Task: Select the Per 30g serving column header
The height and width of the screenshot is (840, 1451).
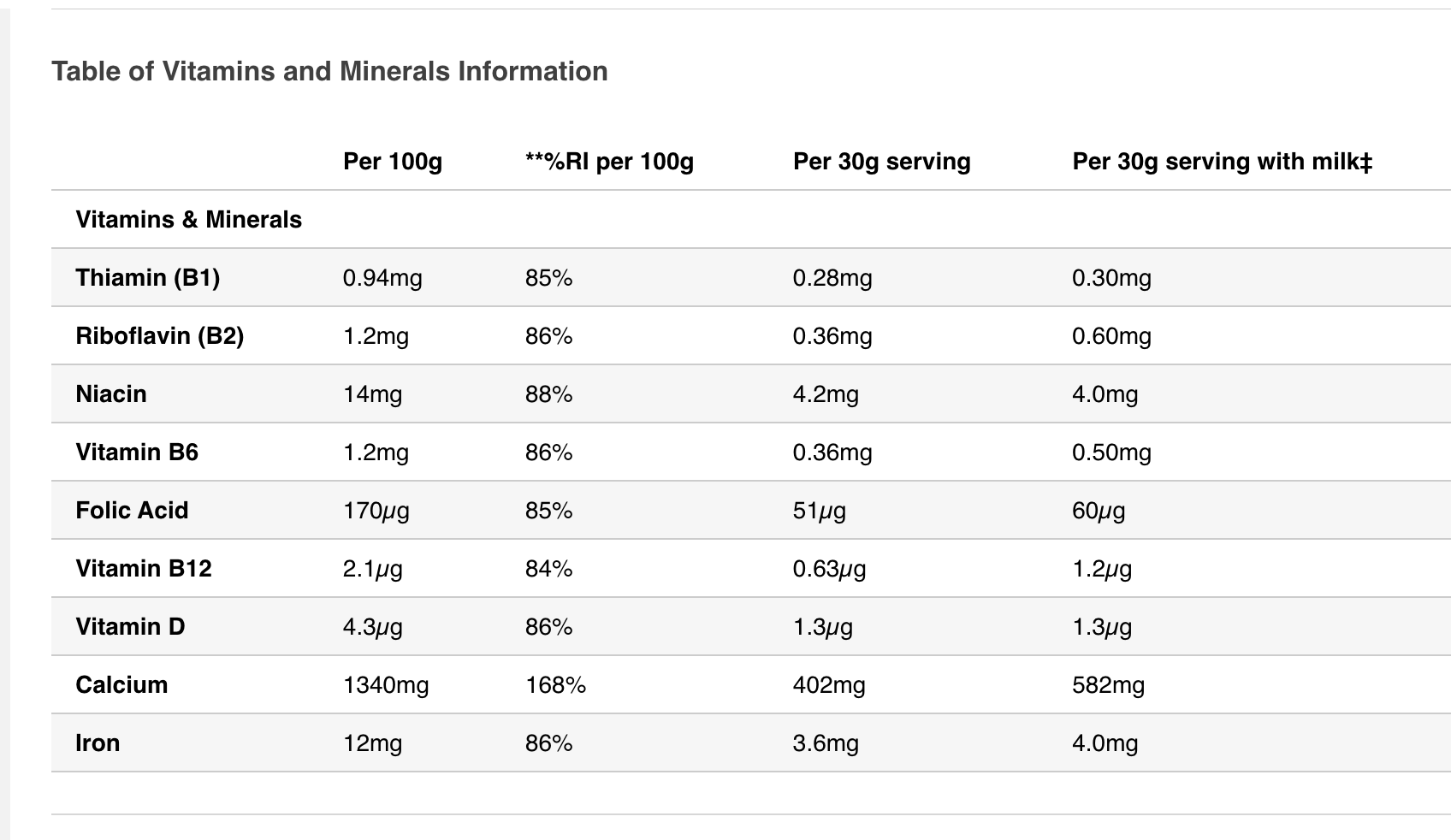Action: pos(881,162)
